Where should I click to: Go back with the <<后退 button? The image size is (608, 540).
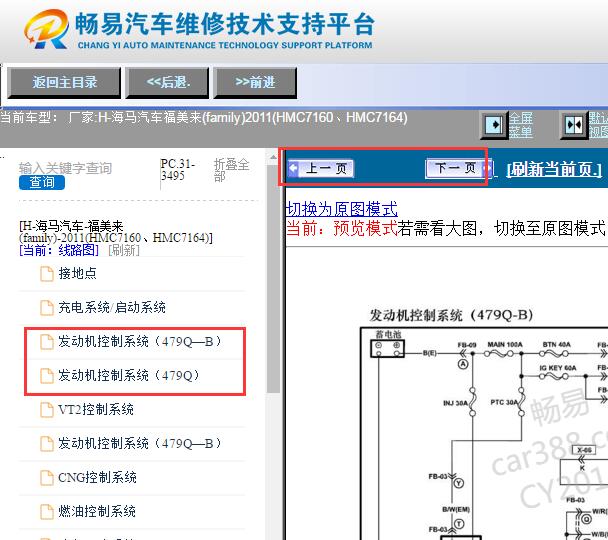click(x=168, y=83)
